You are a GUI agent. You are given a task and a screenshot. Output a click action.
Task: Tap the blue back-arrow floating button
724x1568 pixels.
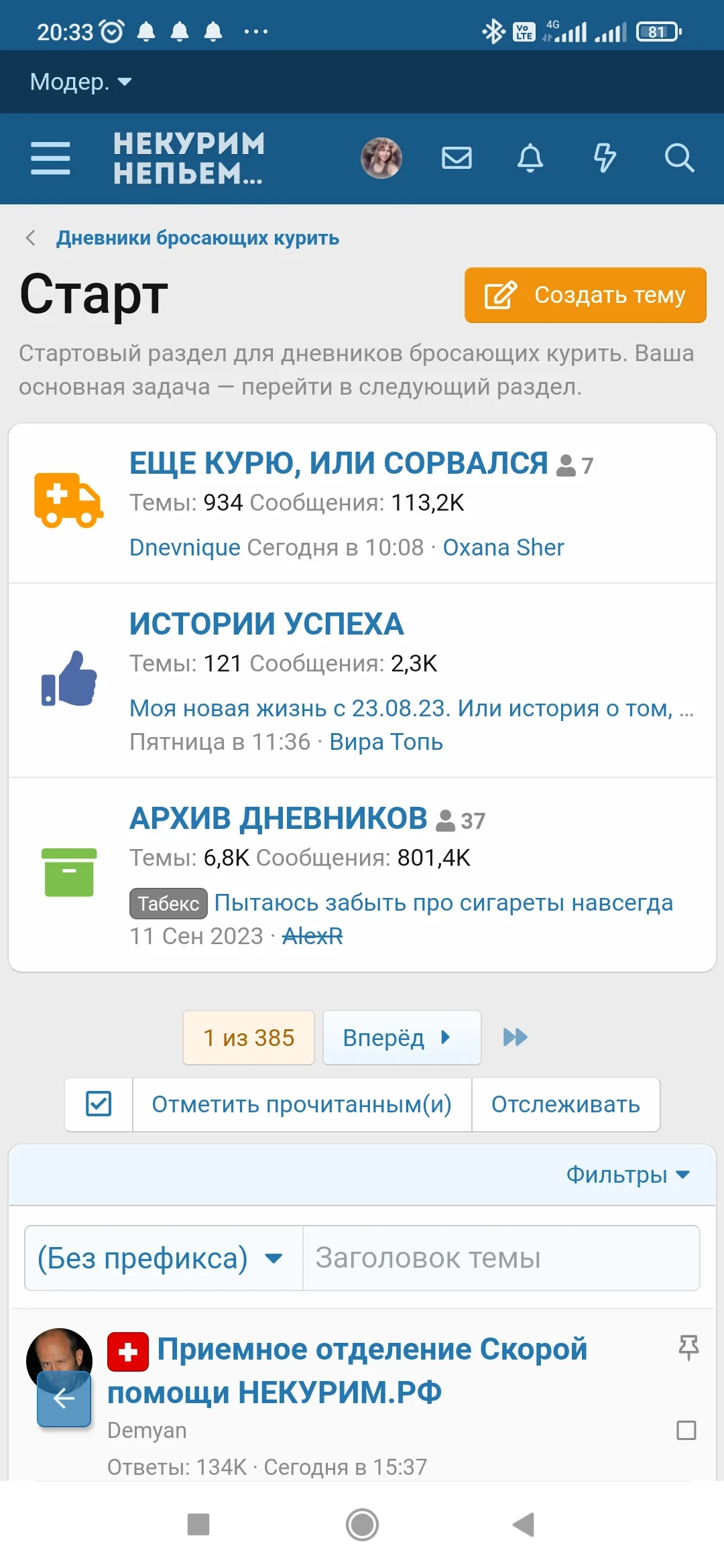point(64,1399)
